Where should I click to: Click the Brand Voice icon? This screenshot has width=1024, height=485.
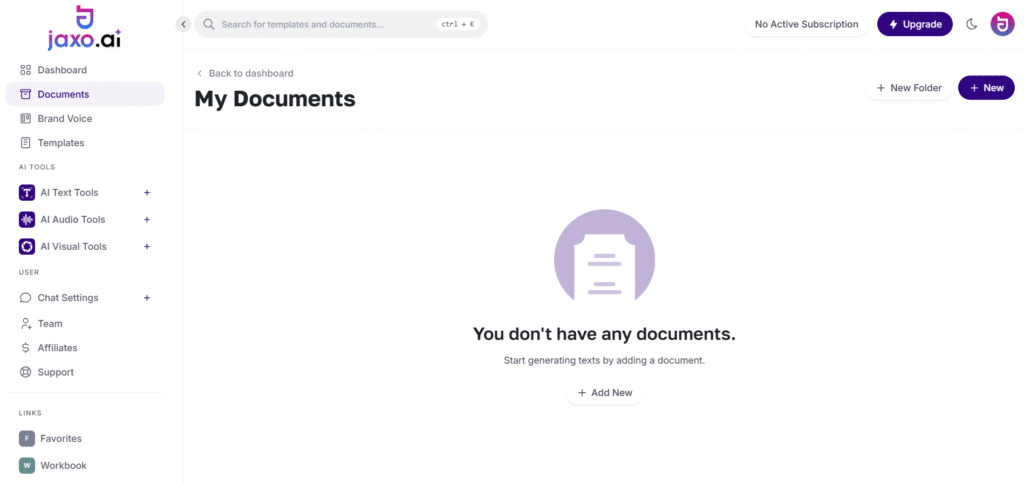[25, 118]
